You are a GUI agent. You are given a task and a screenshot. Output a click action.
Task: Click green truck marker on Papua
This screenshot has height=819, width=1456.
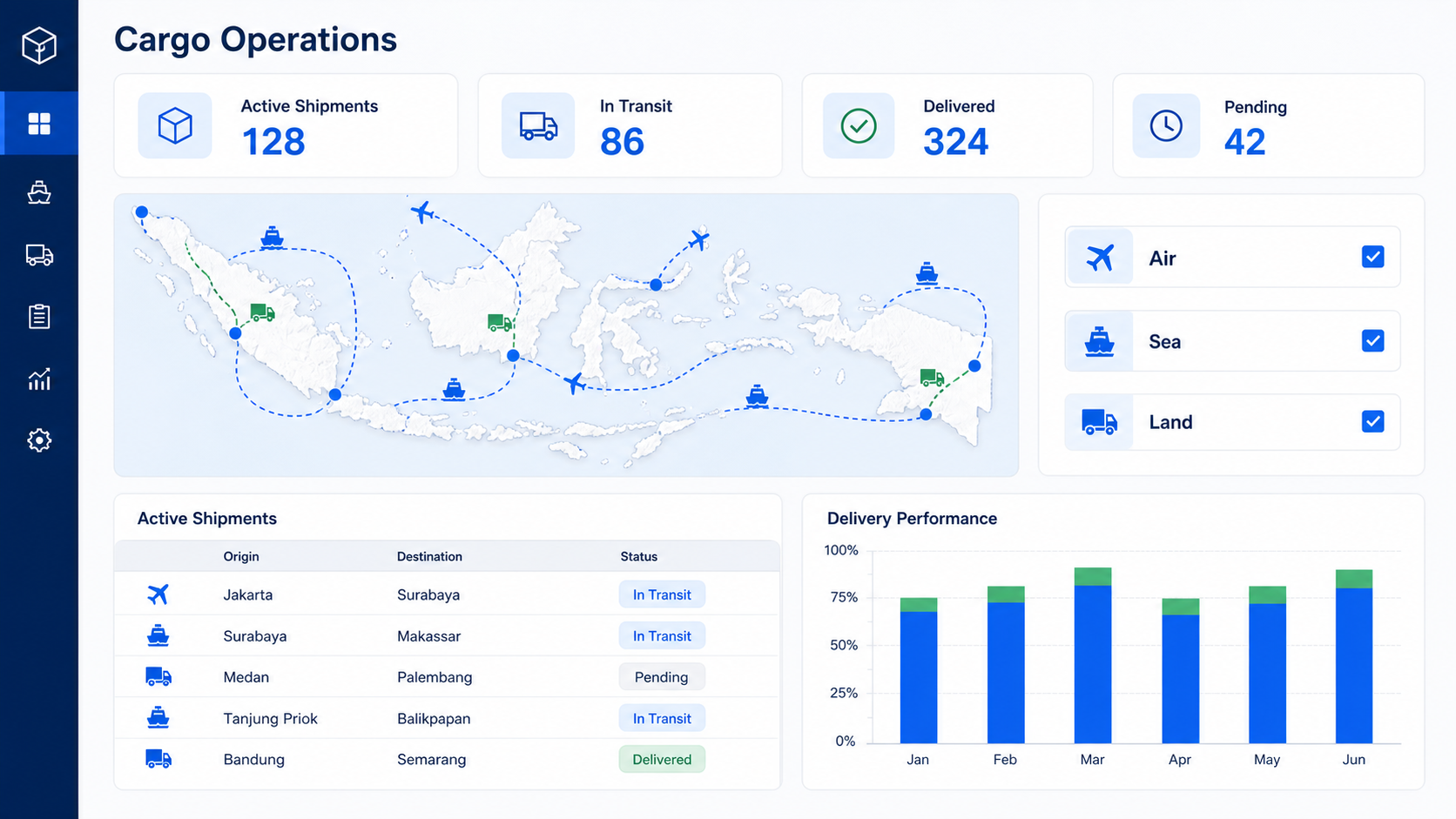(x=932, y=377)
